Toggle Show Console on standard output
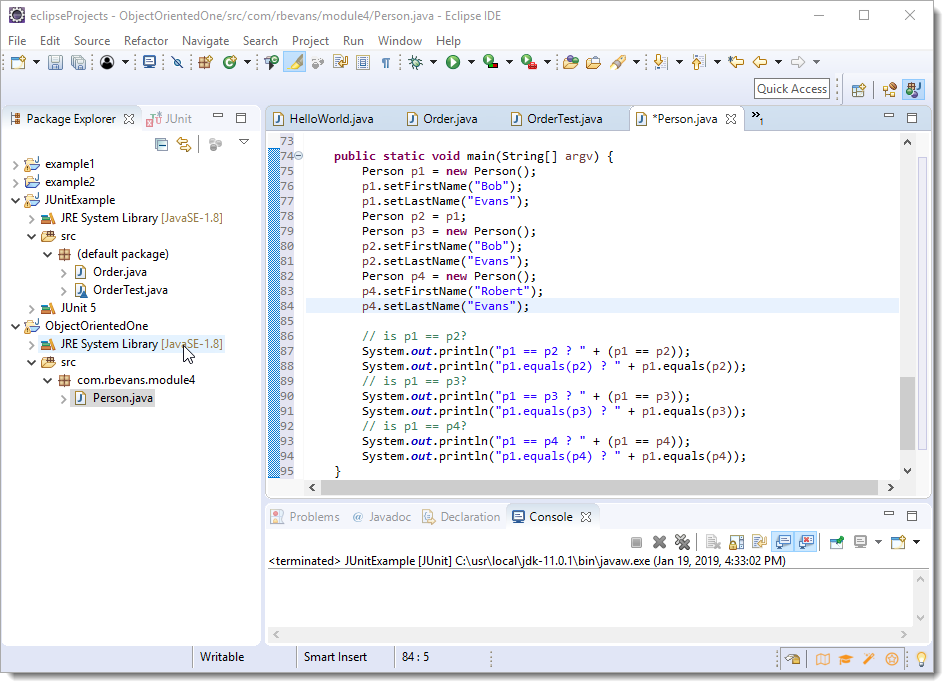The height and width of the screenshot is (688, 949). pyautogui.click(x=784, y=542)
